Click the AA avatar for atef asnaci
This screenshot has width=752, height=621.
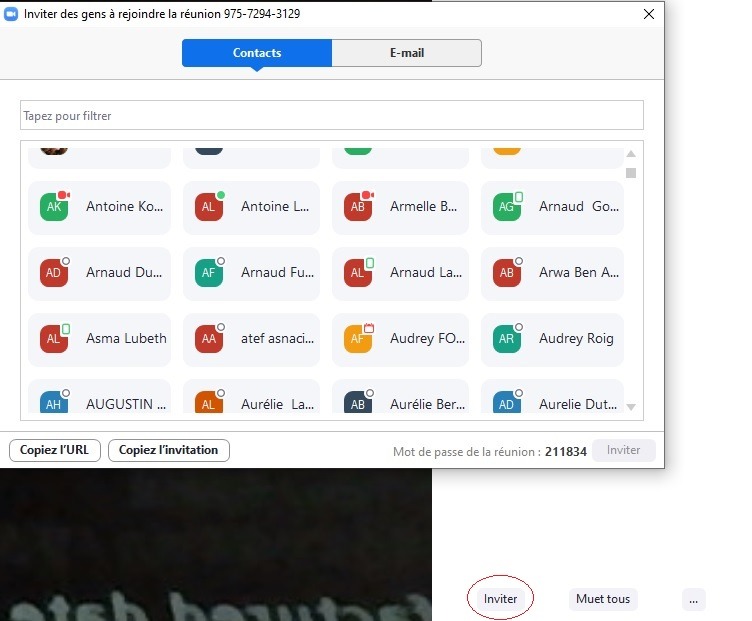pyautogui.click(x=208, y=339)
